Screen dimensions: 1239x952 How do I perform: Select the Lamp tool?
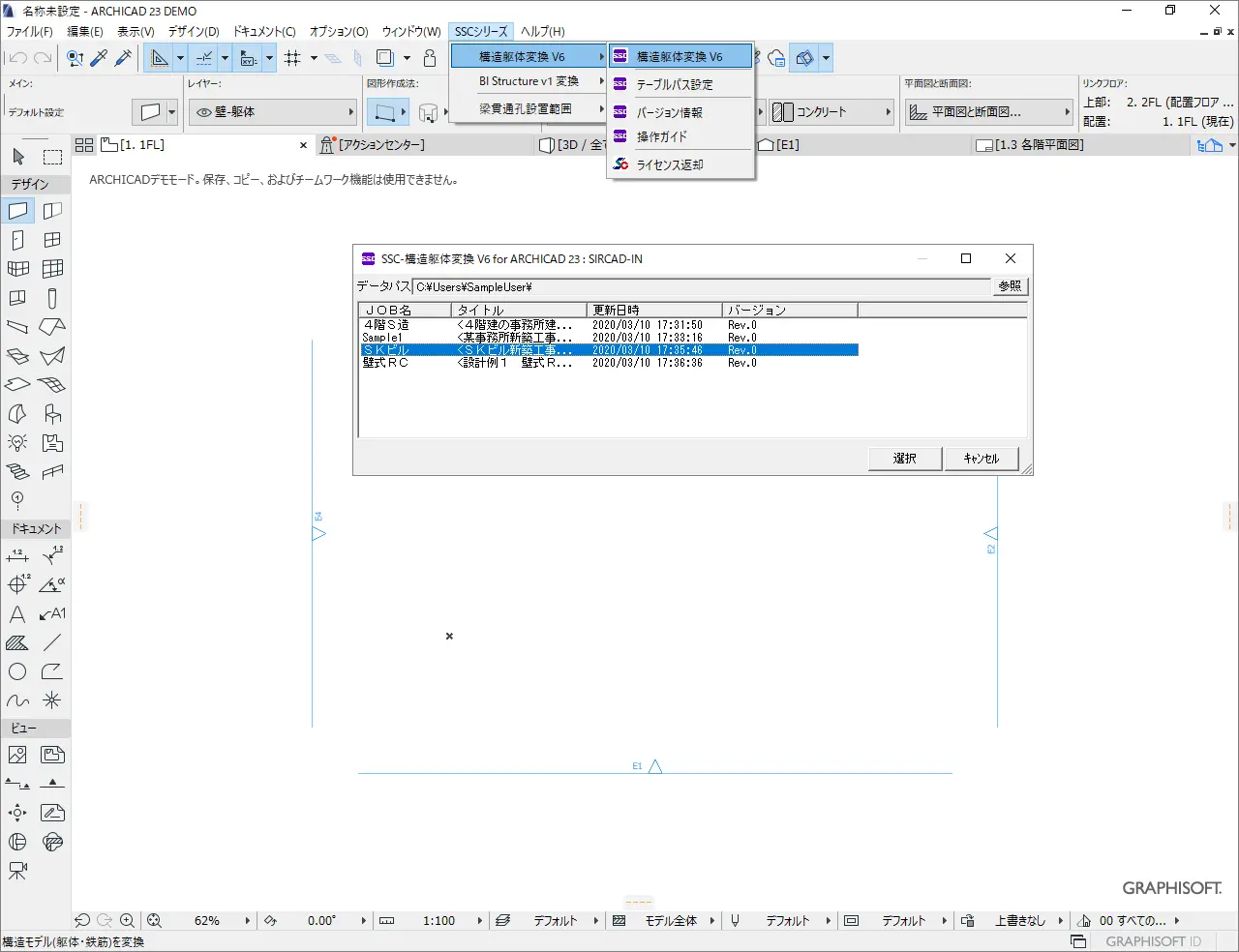pyautogui.click(x=18, y=443)
